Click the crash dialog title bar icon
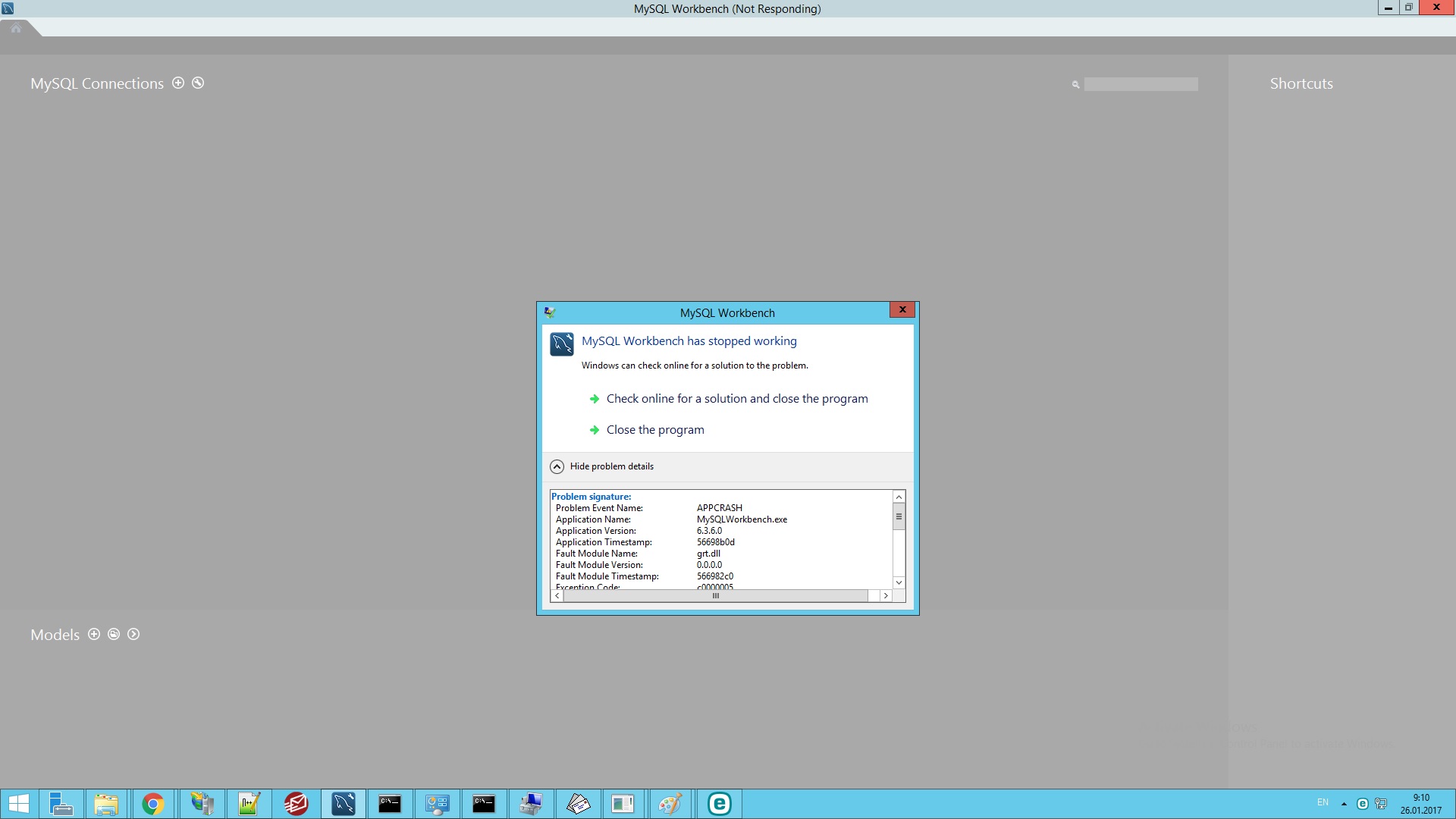Screen dimensions: 1456x819 point(550,312)
